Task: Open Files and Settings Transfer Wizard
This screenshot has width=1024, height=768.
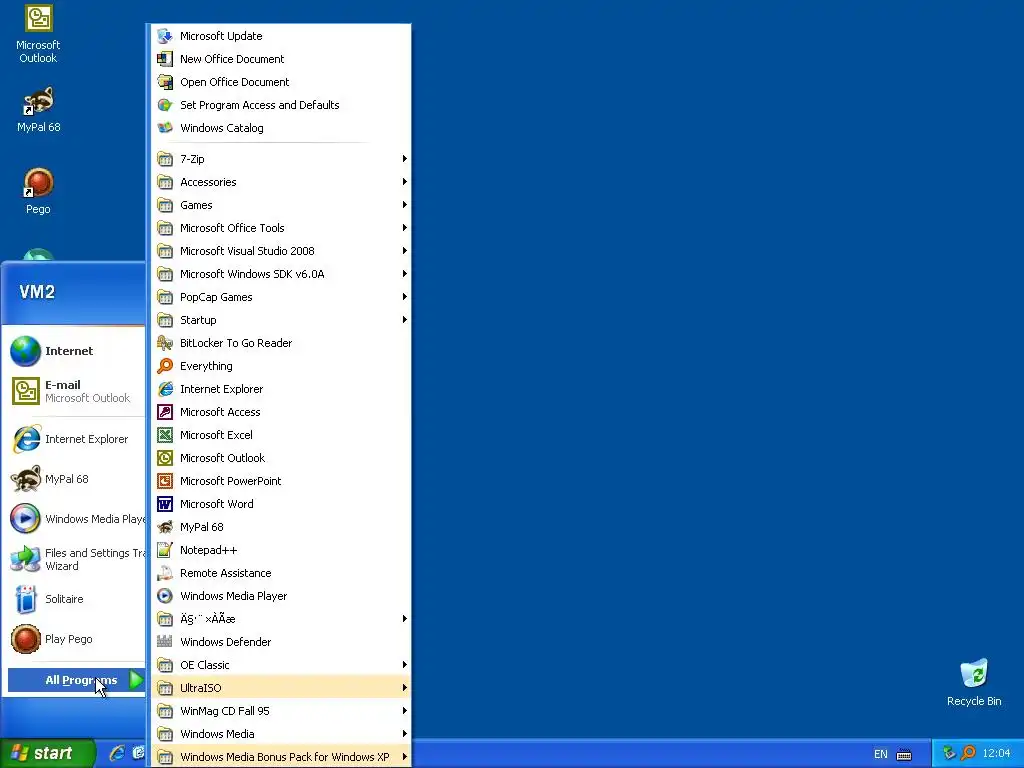Action: 75,560
